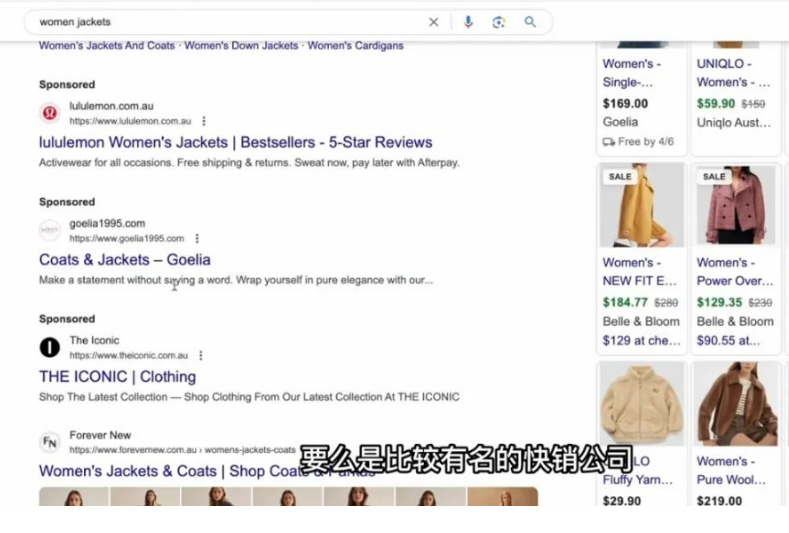Follow the Women's Down Jackets sitelink
Screen dimensions: 789x533
241,45
